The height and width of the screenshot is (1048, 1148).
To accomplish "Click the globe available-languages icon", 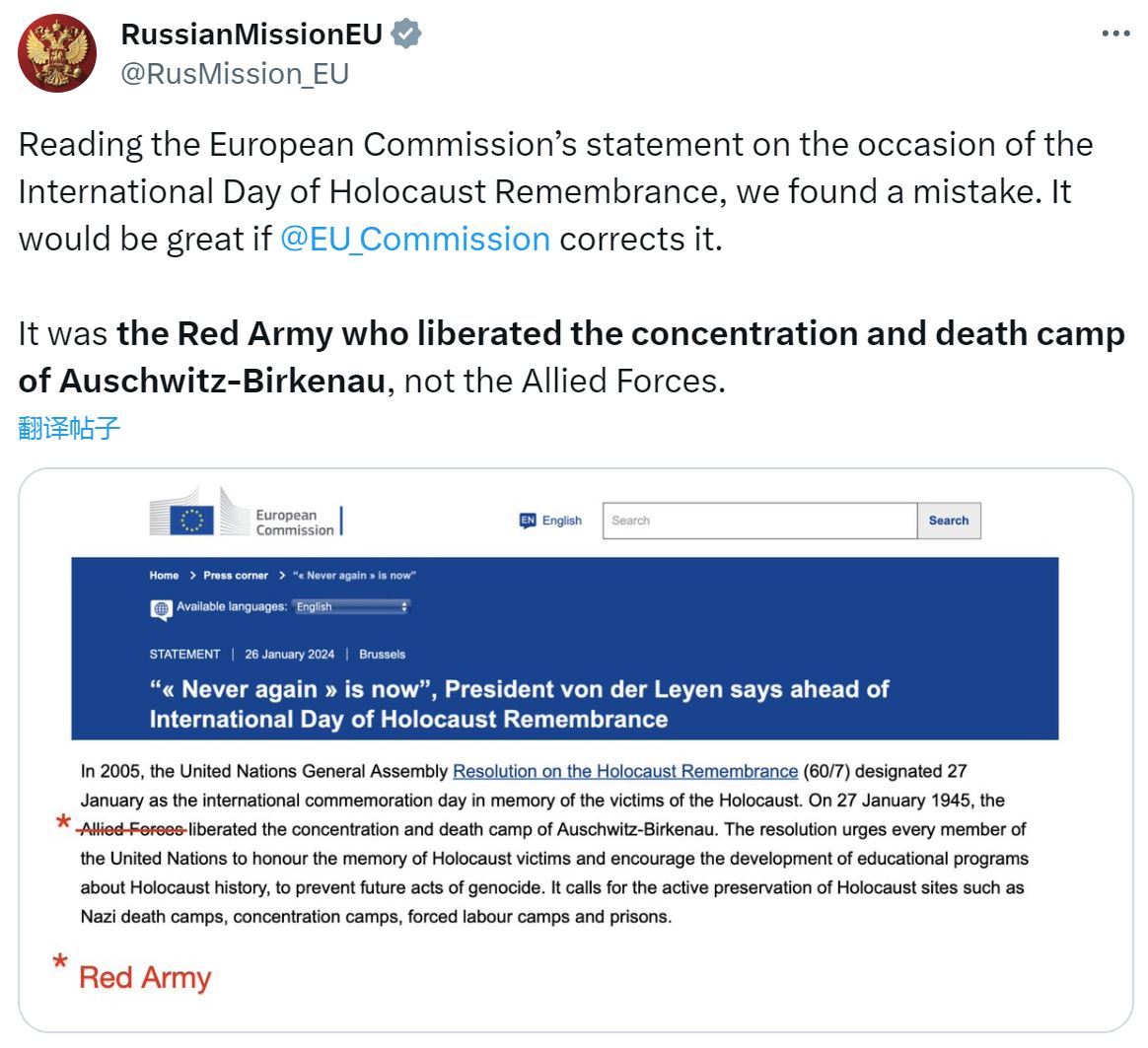I will (x=161, y=608).
